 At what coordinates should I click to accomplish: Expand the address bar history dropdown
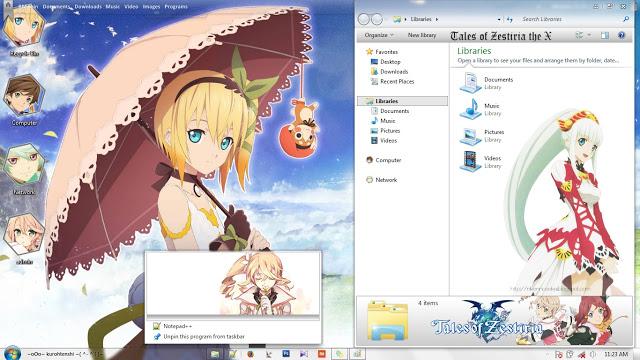499,19
